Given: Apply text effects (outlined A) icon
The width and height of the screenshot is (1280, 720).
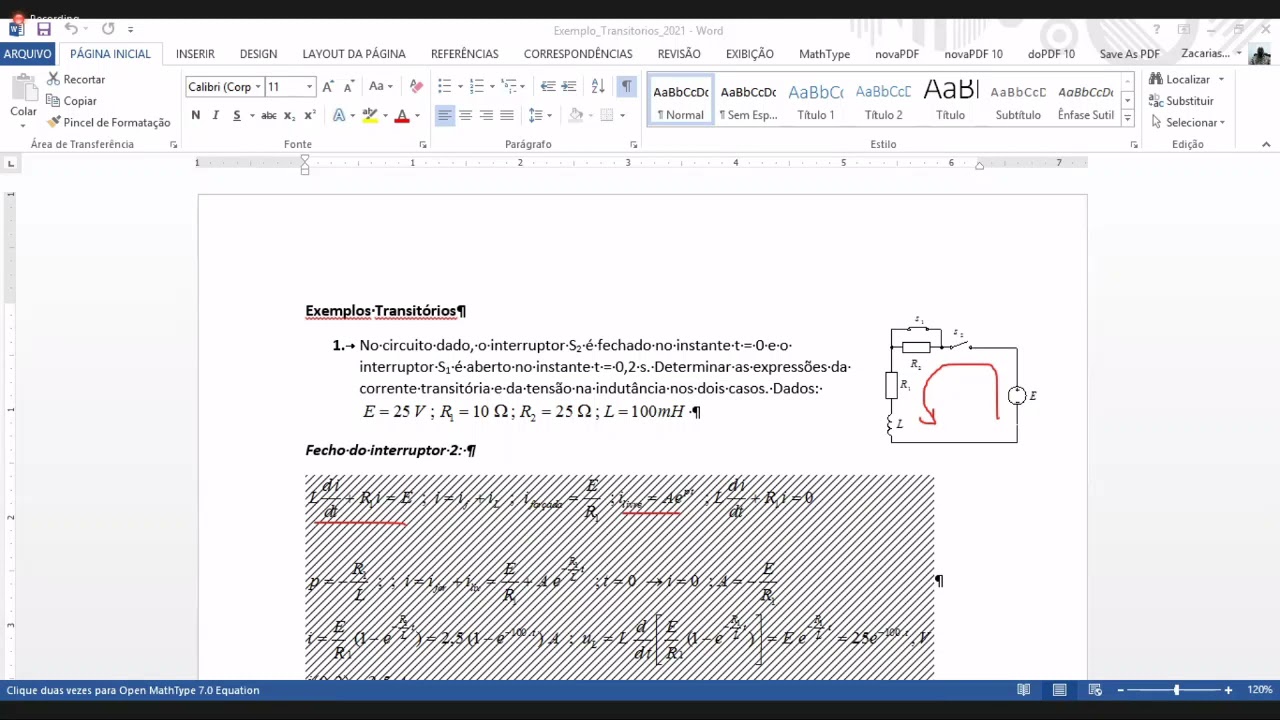Looking at the screenshot, I should (339, 116).
